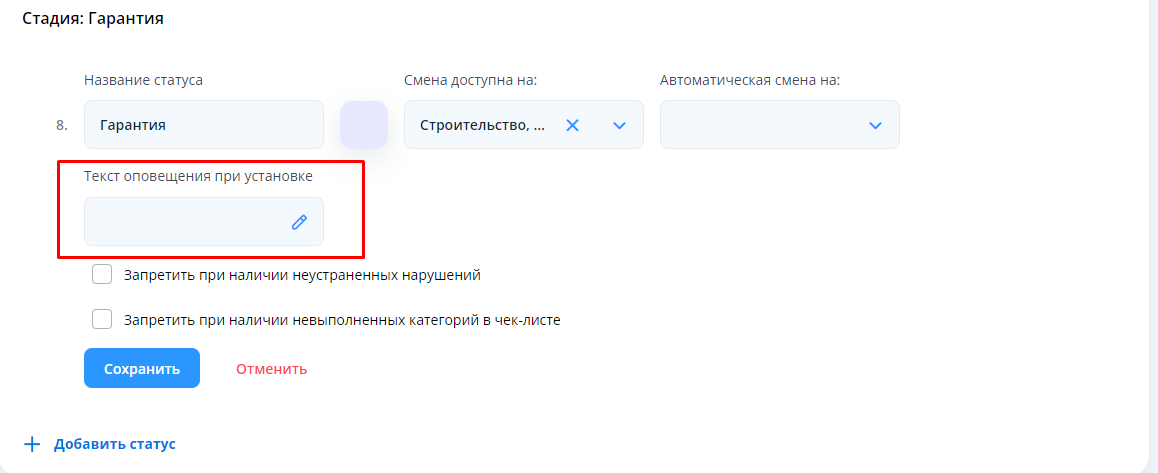The height and width of the screenshot is (473, 1158).
Task: Click the Стадия: Гарантия heading
Action: [x=93, y=18]
